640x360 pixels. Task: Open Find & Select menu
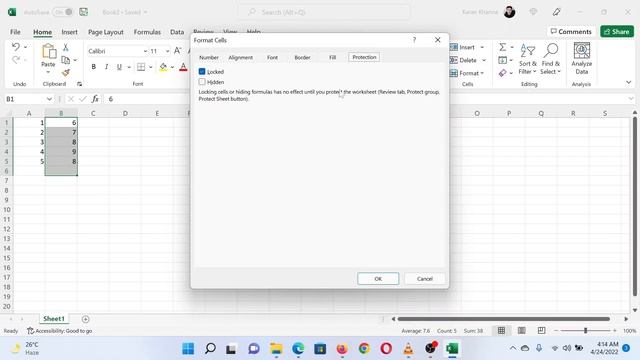(551, 60)
